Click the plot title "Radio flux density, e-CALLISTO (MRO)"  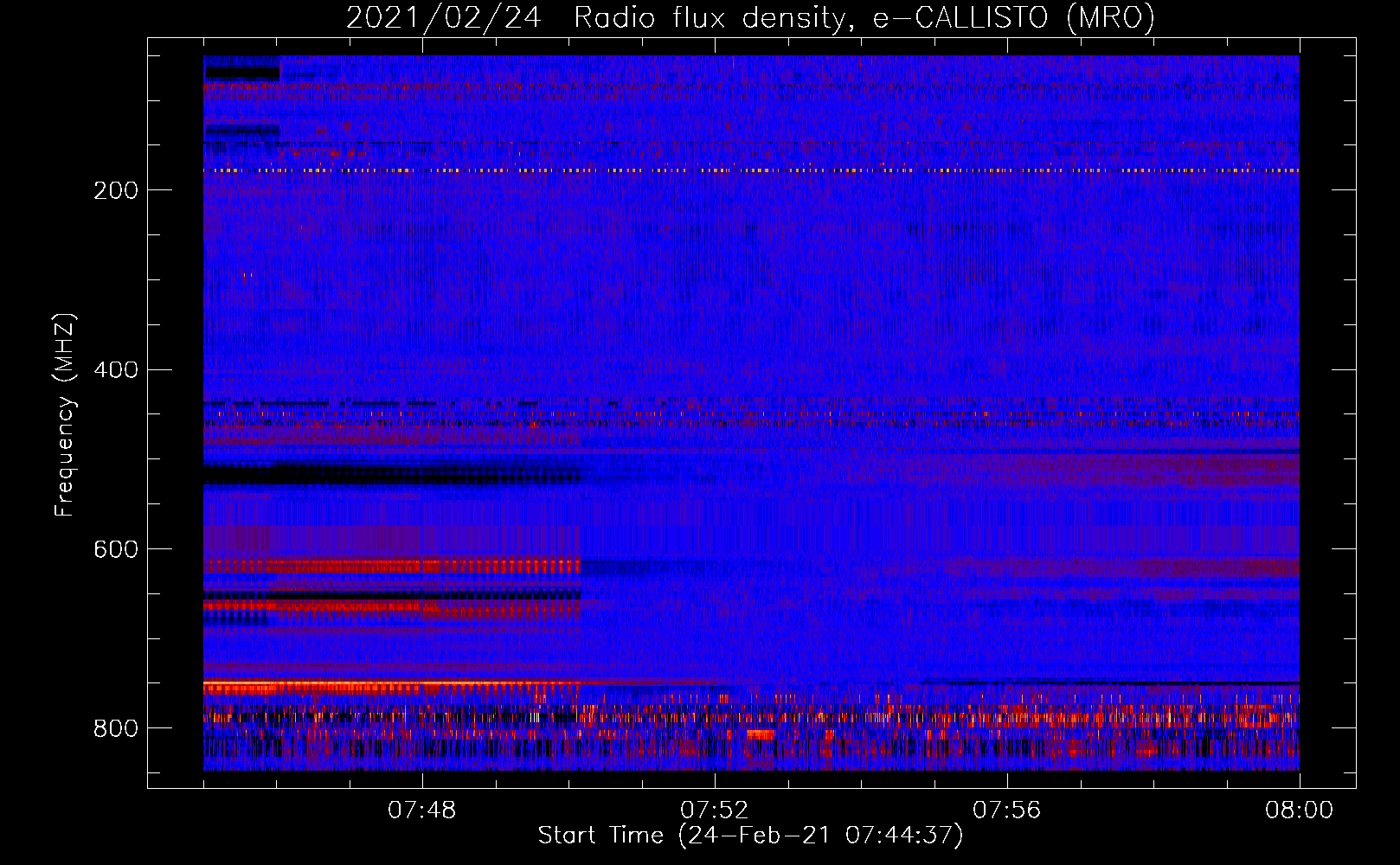click(864, 17)
